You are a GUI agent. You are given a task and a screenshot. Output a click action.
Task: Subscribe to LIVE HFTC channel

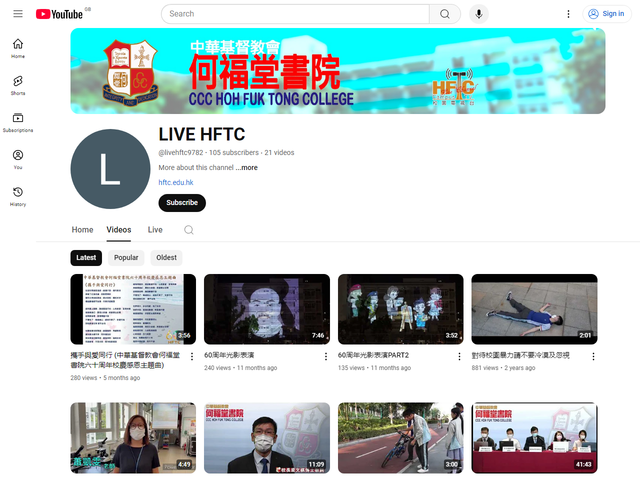point(182,203)
